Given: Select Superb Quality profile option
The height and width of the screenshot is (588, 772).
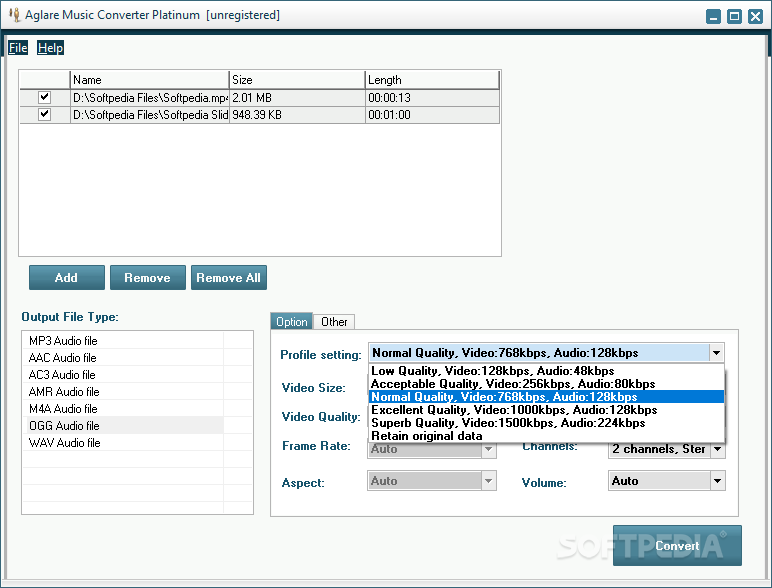Looking at the screenshot, I should 546,423.
